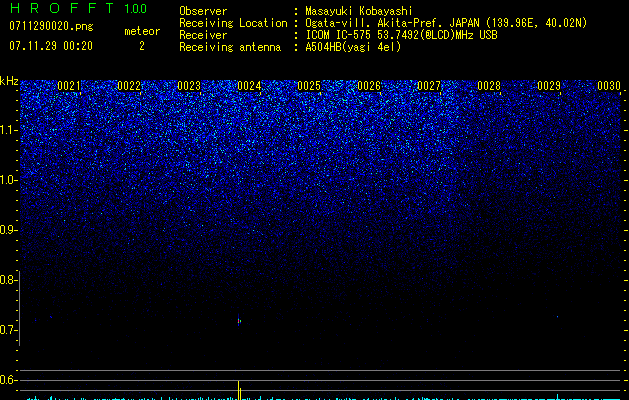The height and width of the screenshot is (400, 629).
Task: Click the timestamp 07.11.29 00:20
Action: point(51,46)
